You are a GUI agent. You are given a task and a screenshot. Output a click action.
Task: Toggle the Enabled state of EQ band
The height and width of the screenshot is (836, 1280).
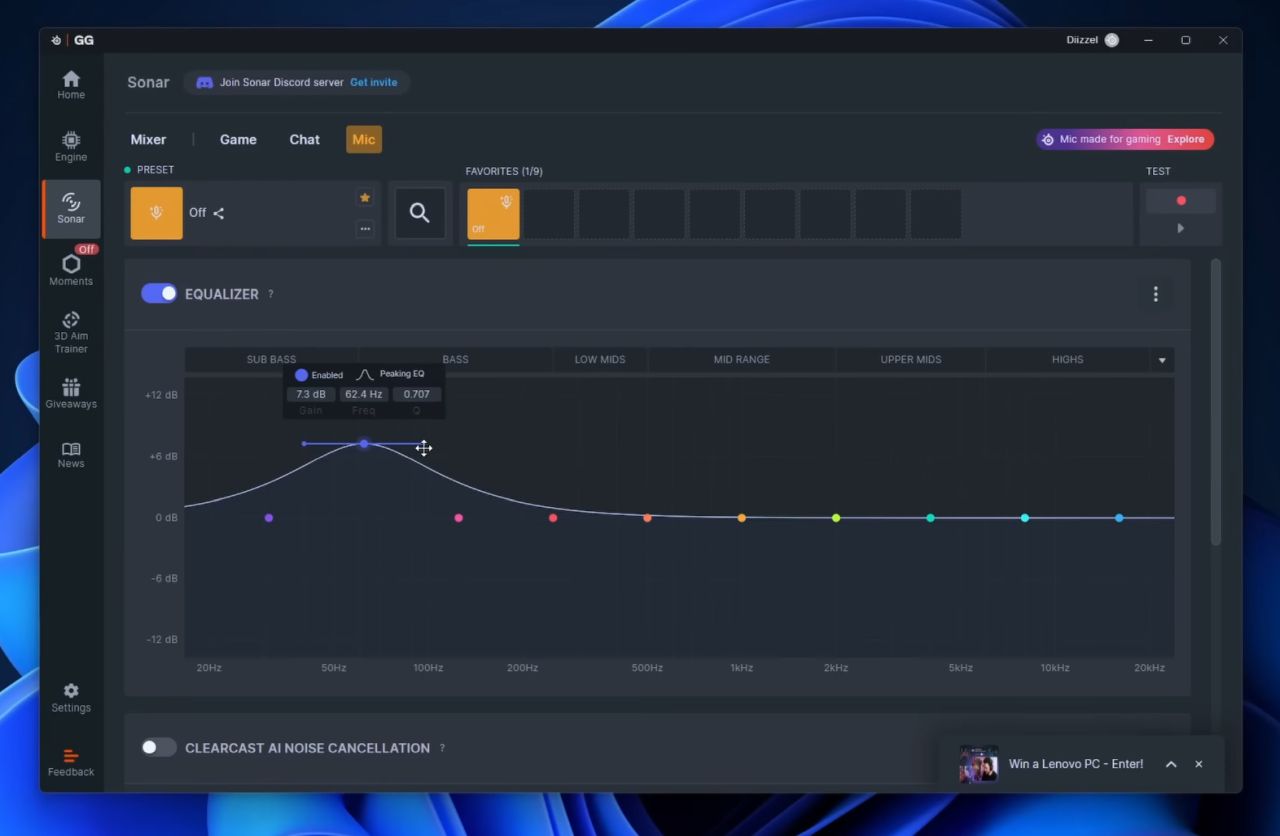[301, 375]
